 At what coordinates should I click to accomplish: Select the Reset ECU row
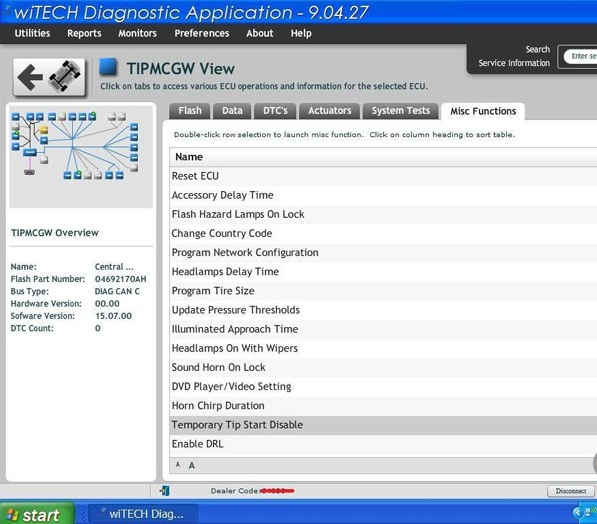tap(383, 176)
